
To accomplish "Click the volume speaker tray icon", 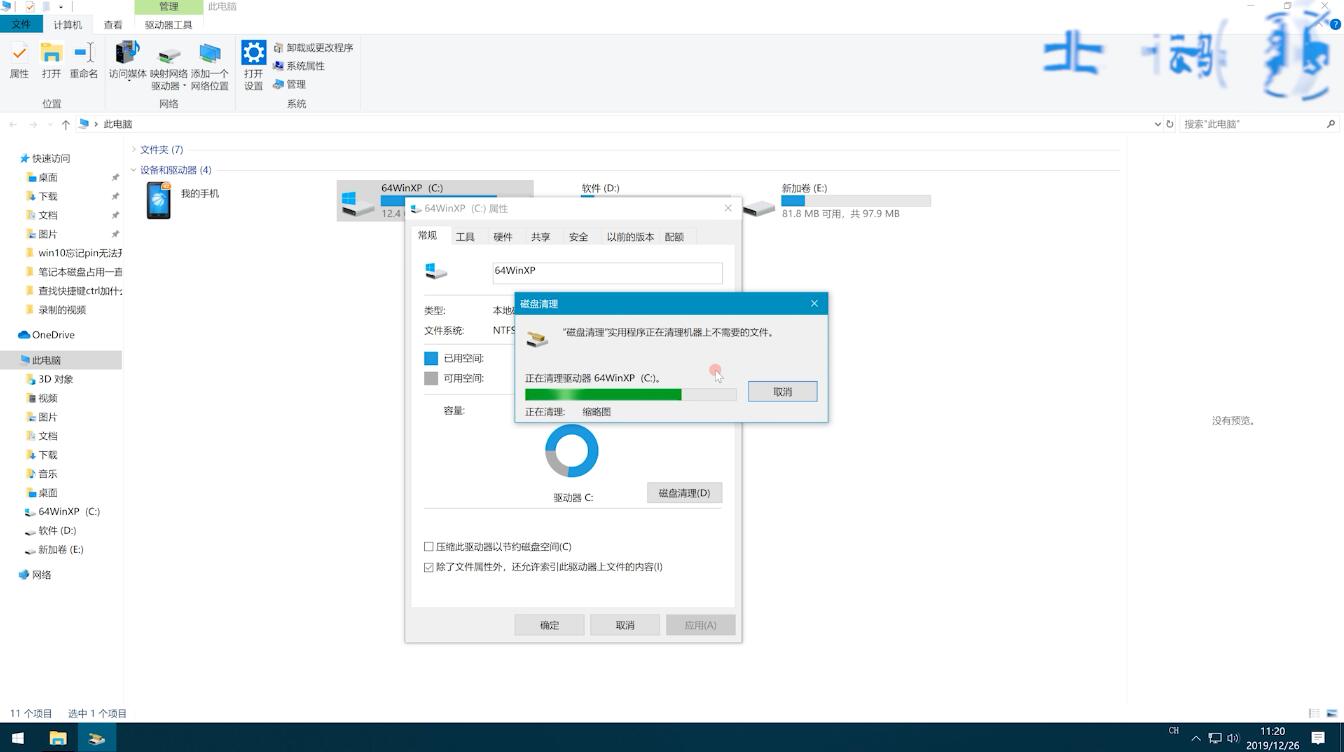I will pos(1233,739).
